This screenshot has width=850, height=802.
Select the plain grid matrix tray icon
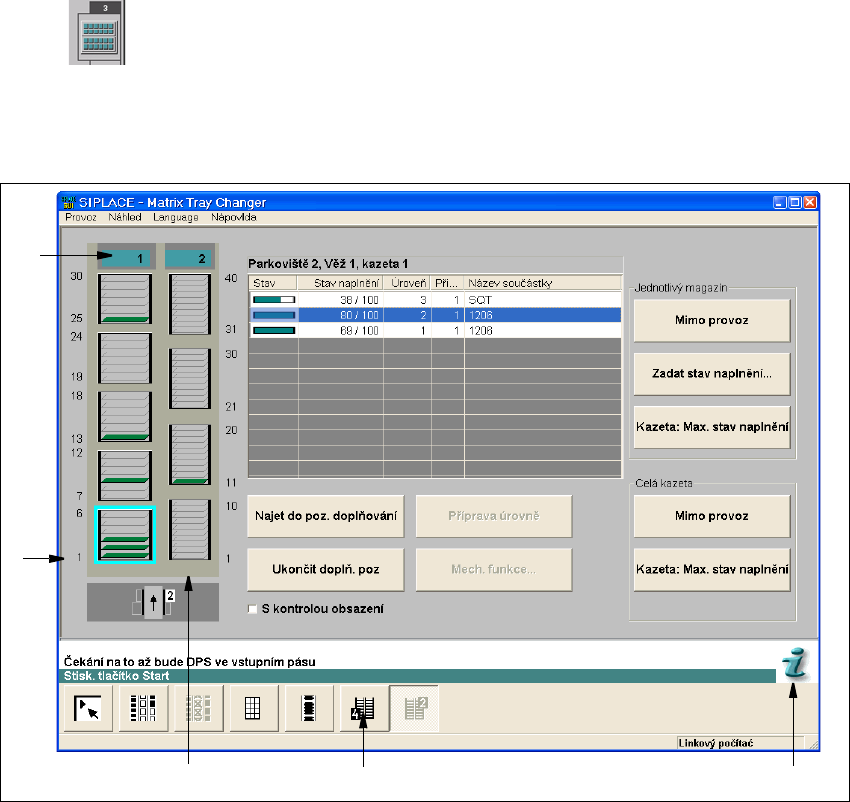[x=253, y=709]
